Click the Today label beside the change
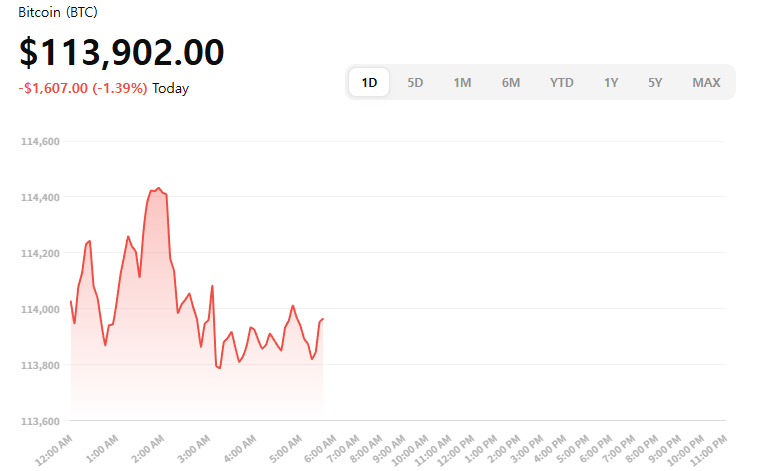Screen dimensions: 757x471 (171, 88)
